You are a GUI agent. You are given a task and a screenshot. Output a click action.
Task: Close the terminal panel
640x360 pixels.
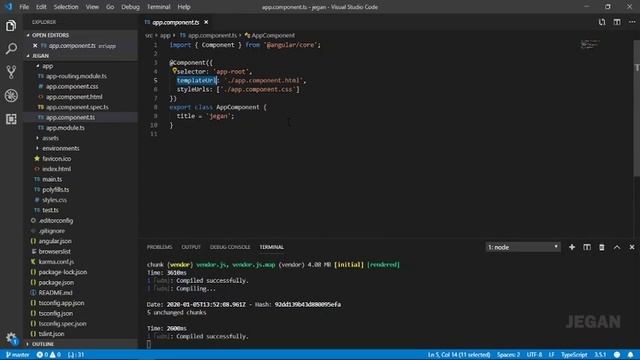(x=632, y=247)
